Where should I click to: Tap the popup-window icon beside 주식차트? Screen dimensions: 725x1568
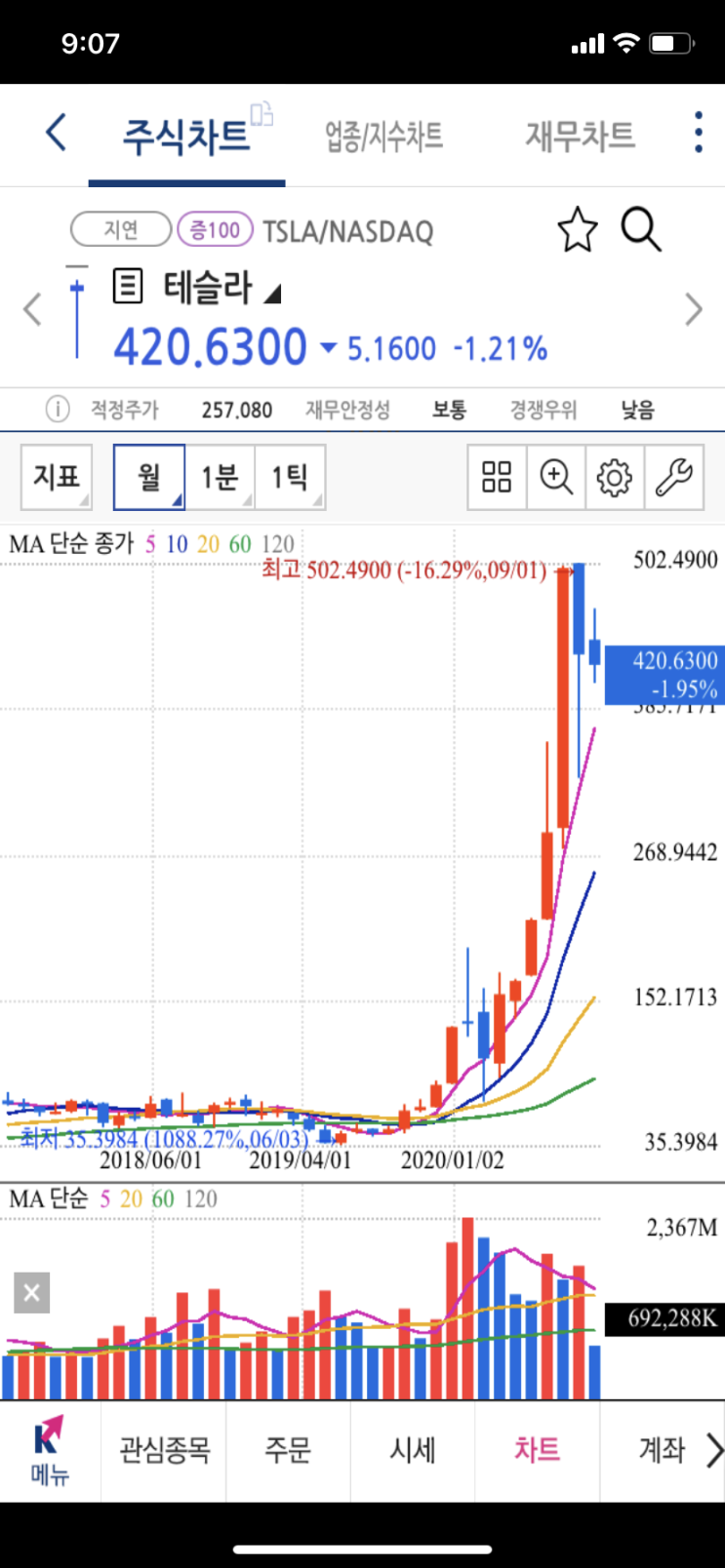262,113
